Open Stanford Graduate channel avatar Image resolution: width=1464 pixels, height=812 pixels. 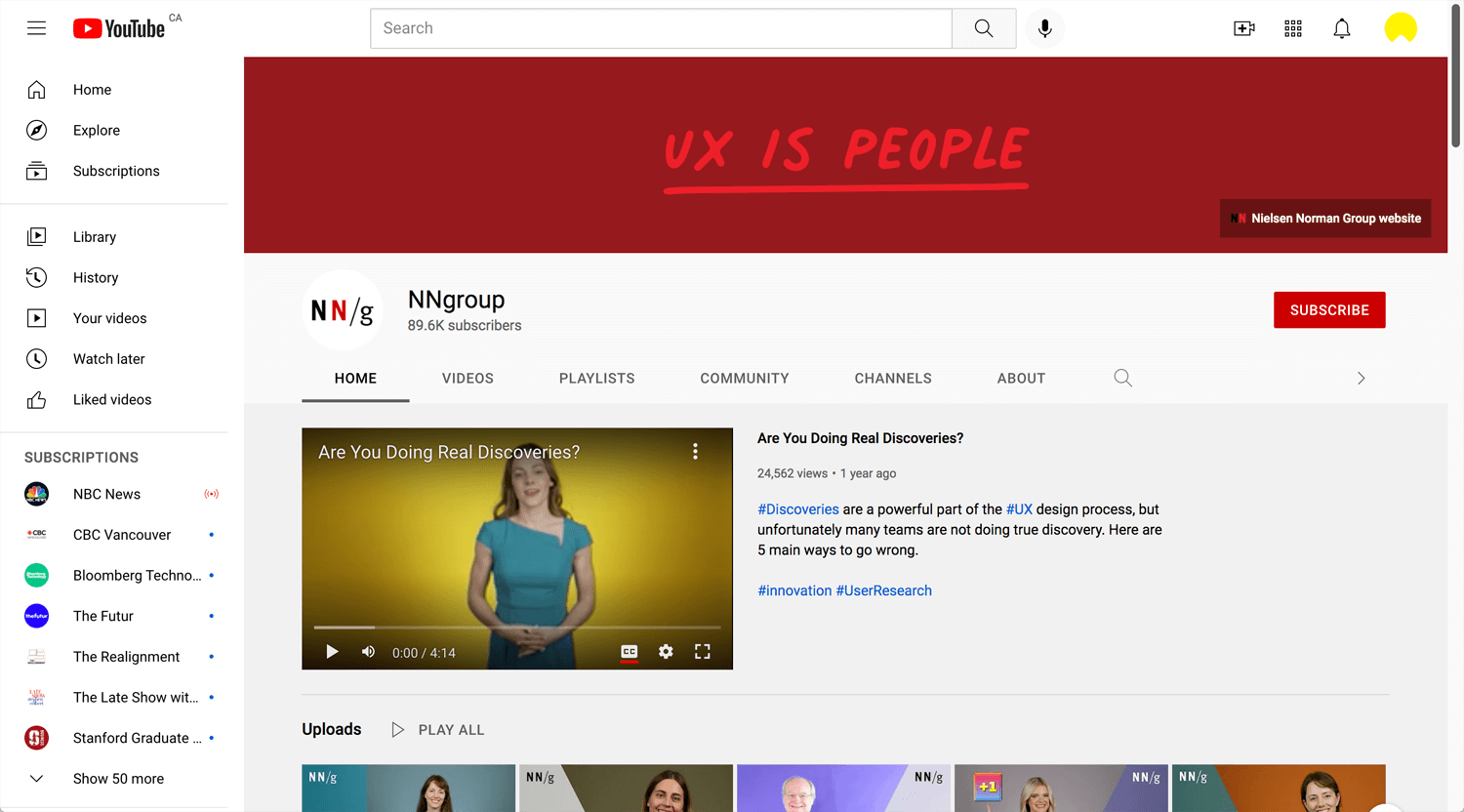click(36, 738)
